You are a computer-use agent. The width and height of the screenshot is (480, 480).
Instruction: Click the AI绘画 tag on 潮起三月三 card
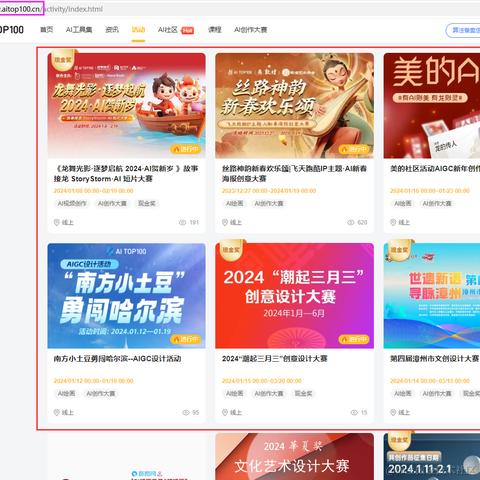point(235,394)
